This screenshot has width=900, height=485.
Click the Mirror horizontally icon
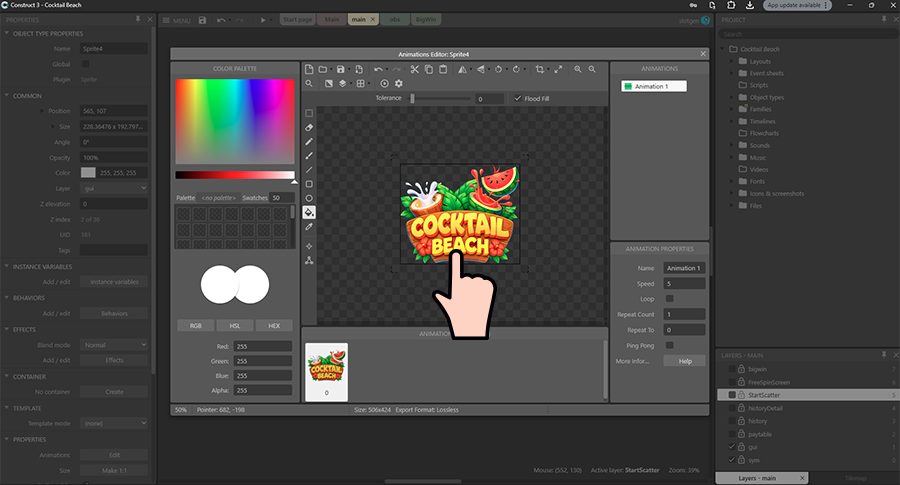462,69
